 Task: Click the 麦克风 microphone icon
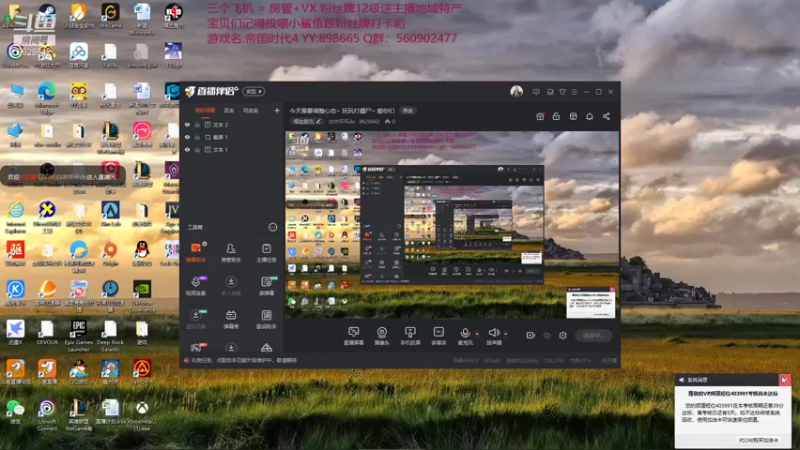pyautogui.click(x=465, y=333)
